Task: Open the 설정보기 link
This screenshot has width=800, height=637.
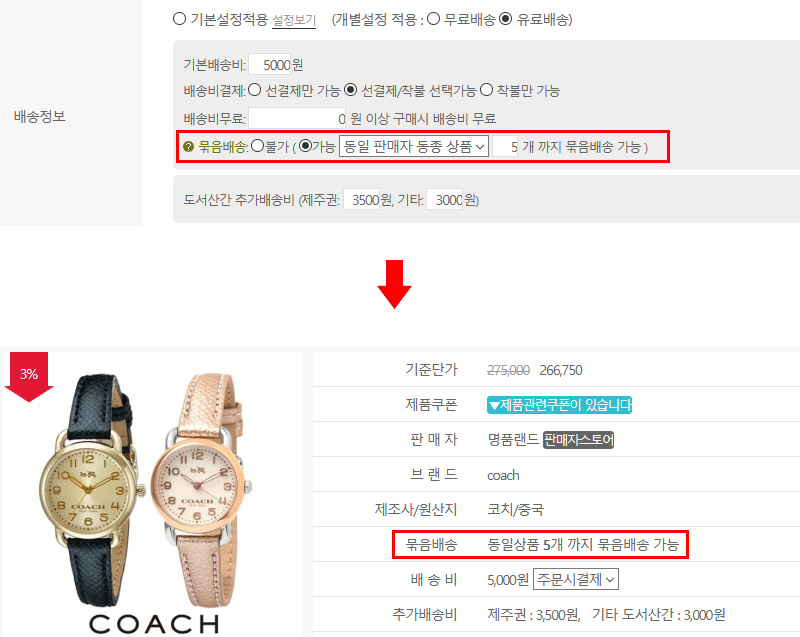Action: pyautogui.click(x=294, y=21)
